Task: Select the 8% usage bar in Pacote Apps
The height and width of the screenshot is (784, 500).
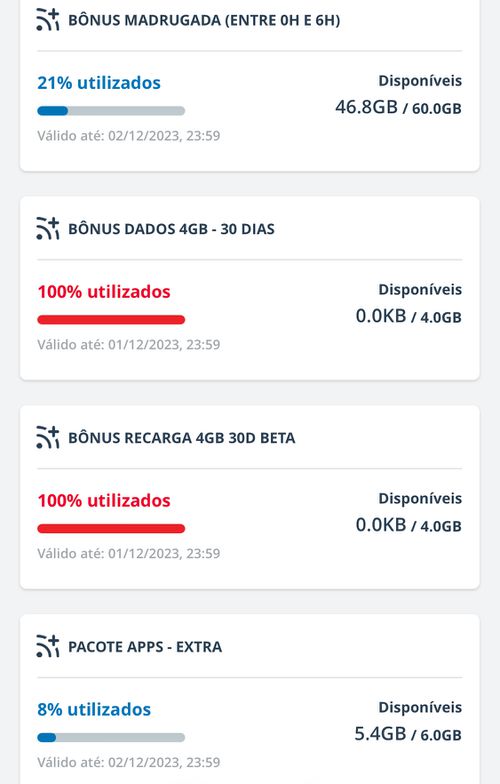Action: click(111, 738)
